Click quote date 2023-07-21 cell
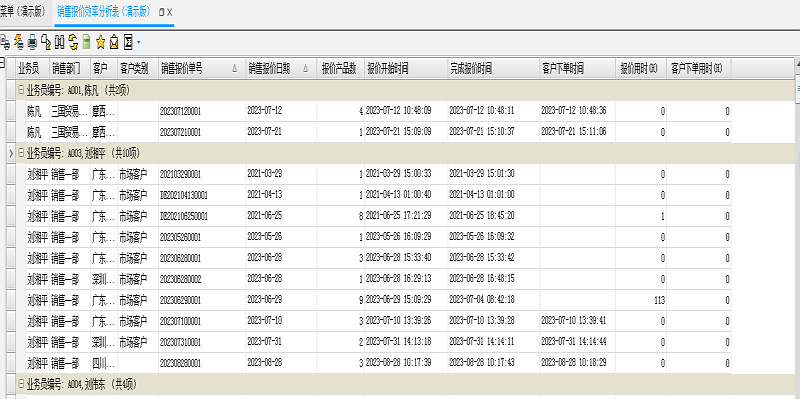Viewport: 800px width, 399px height. point(281,132)
